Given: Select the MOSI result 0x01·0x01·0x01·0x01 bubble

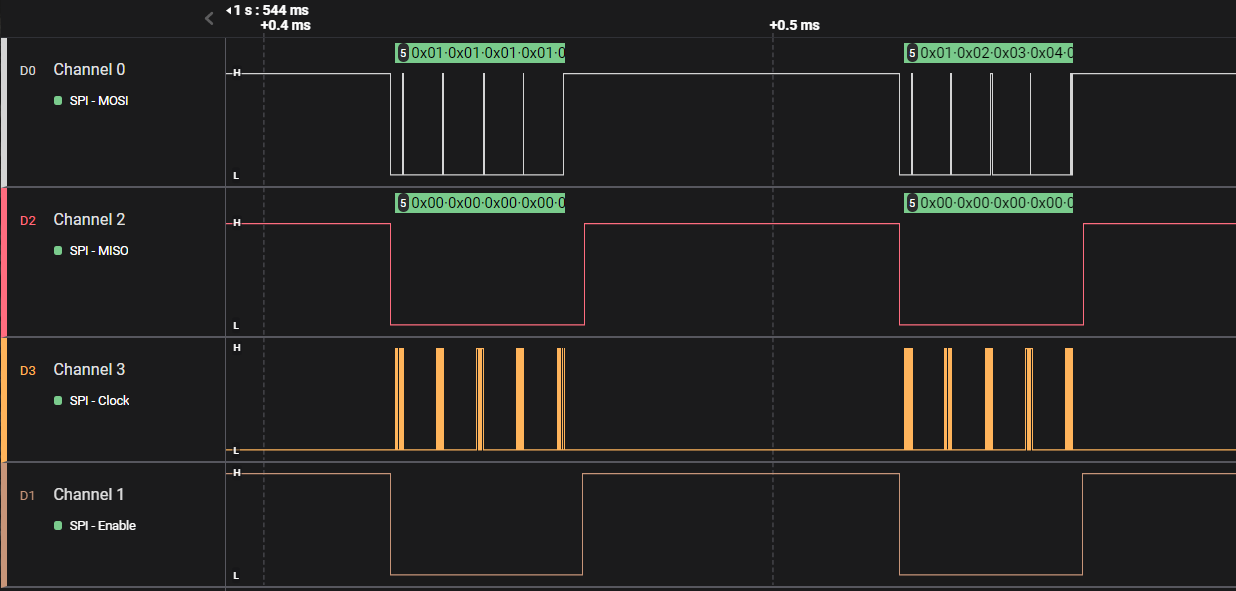Looking at the screenshot, I should pos(480,53).
